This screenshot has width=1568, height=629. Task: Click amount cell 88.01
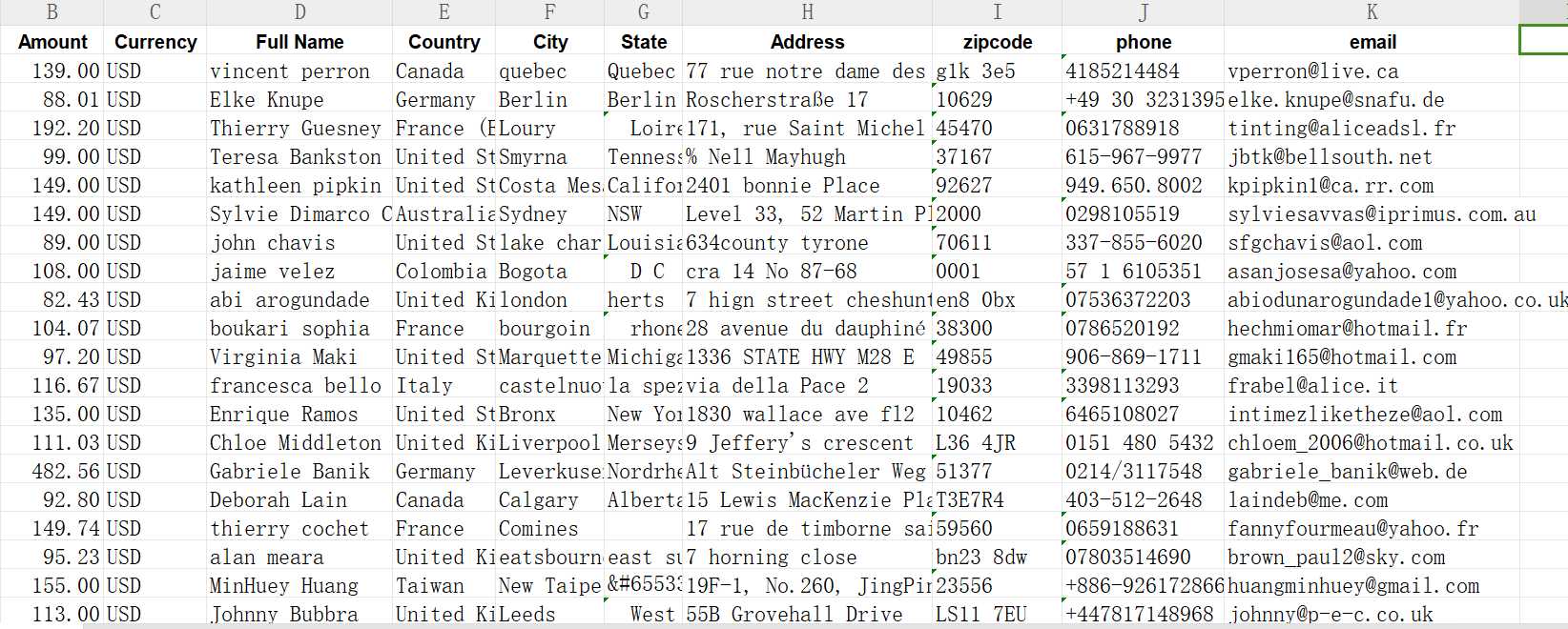52,99
